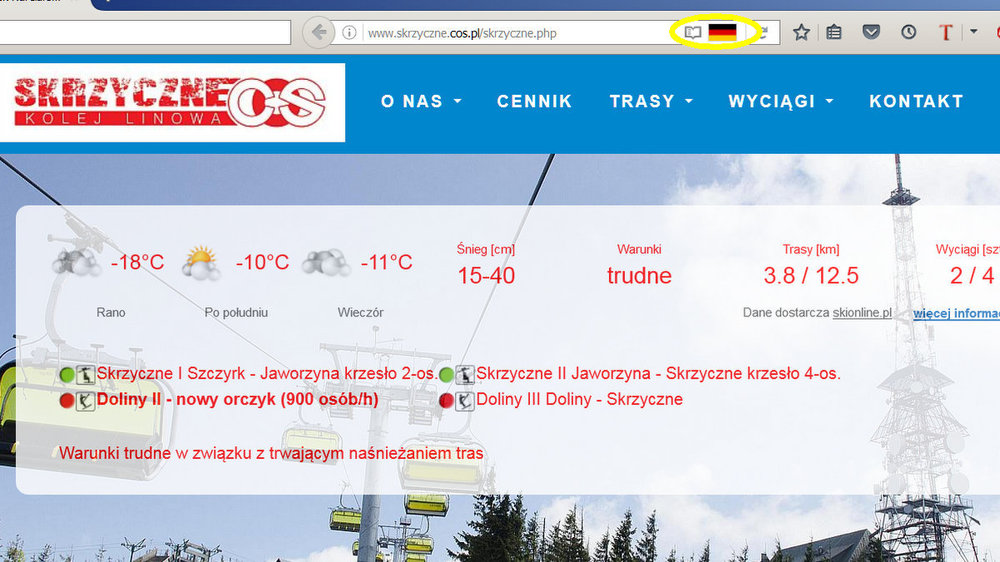Click the Skrzyczne Kolej Linowa logo

(170, 102)
